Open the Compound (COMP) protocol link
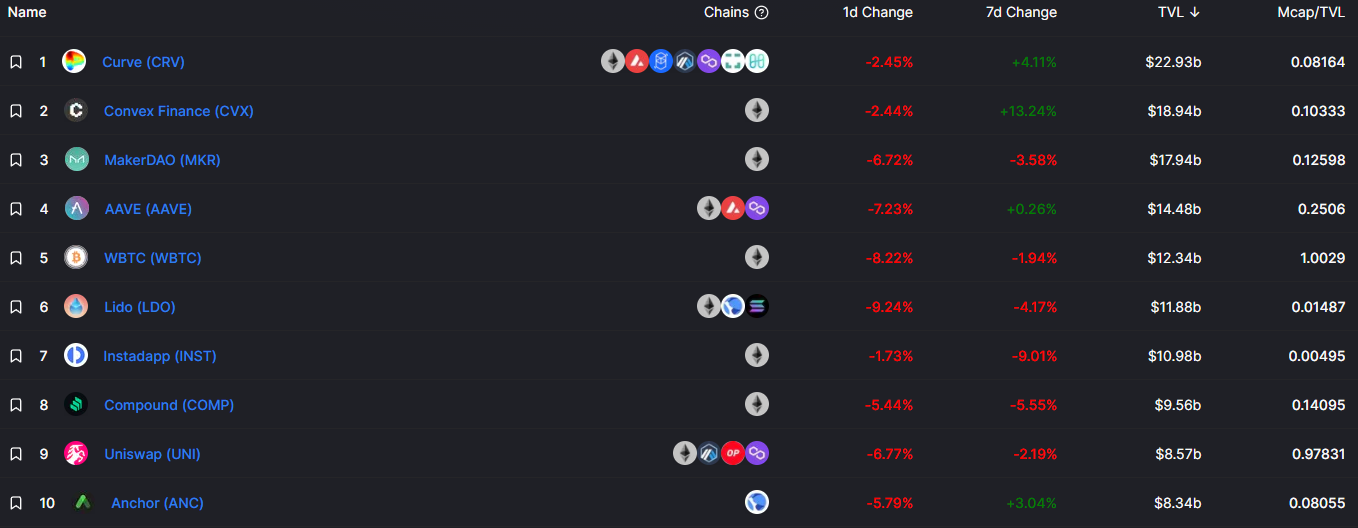 [x=169, y=405]
